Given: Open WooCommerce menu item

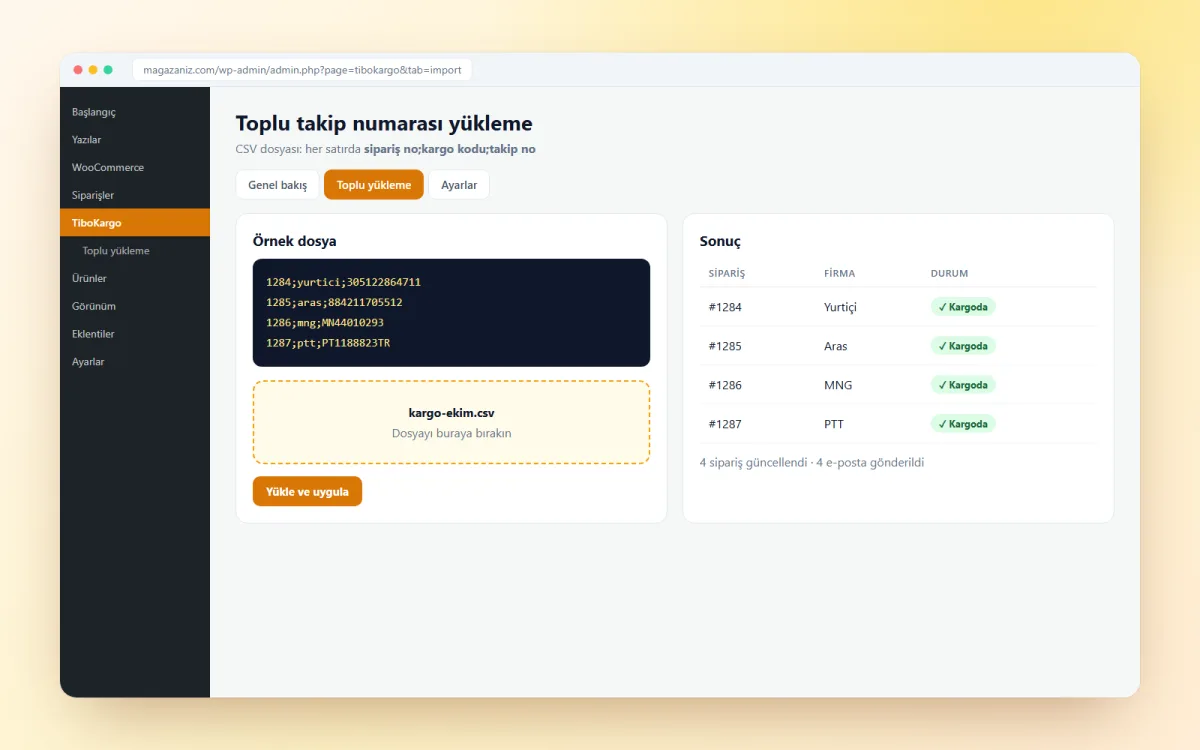Looking at the screenshot, I should point(135,168).
